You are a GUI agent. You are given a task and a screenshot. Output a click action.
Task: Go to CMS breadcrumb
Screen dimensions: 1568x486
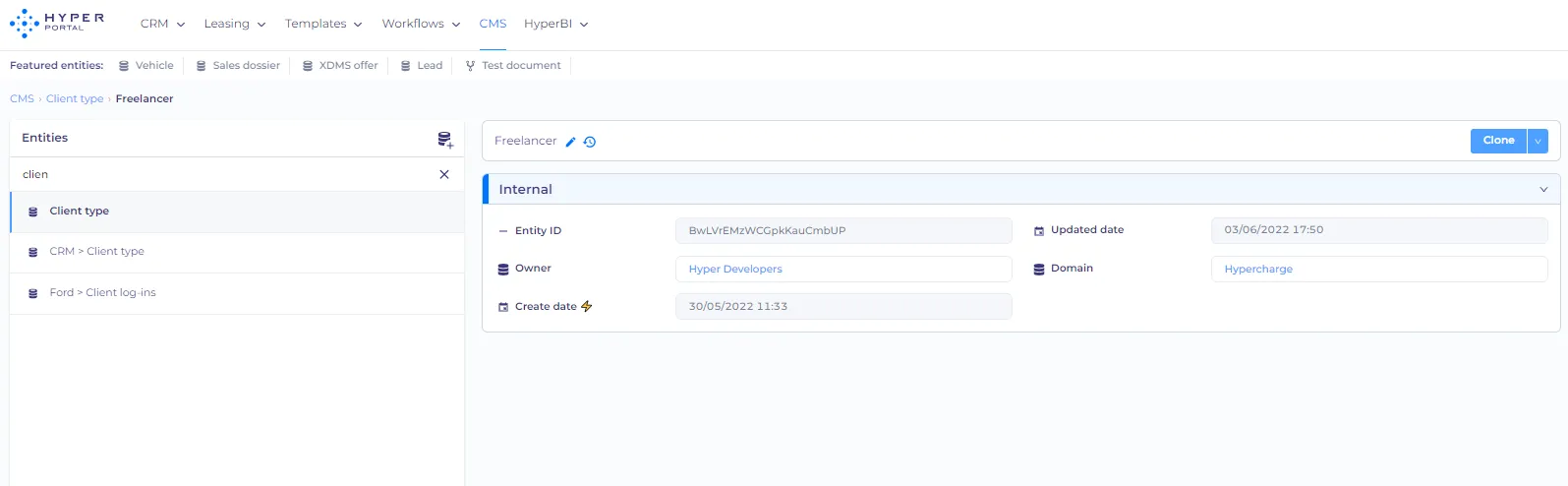point(22,98)
